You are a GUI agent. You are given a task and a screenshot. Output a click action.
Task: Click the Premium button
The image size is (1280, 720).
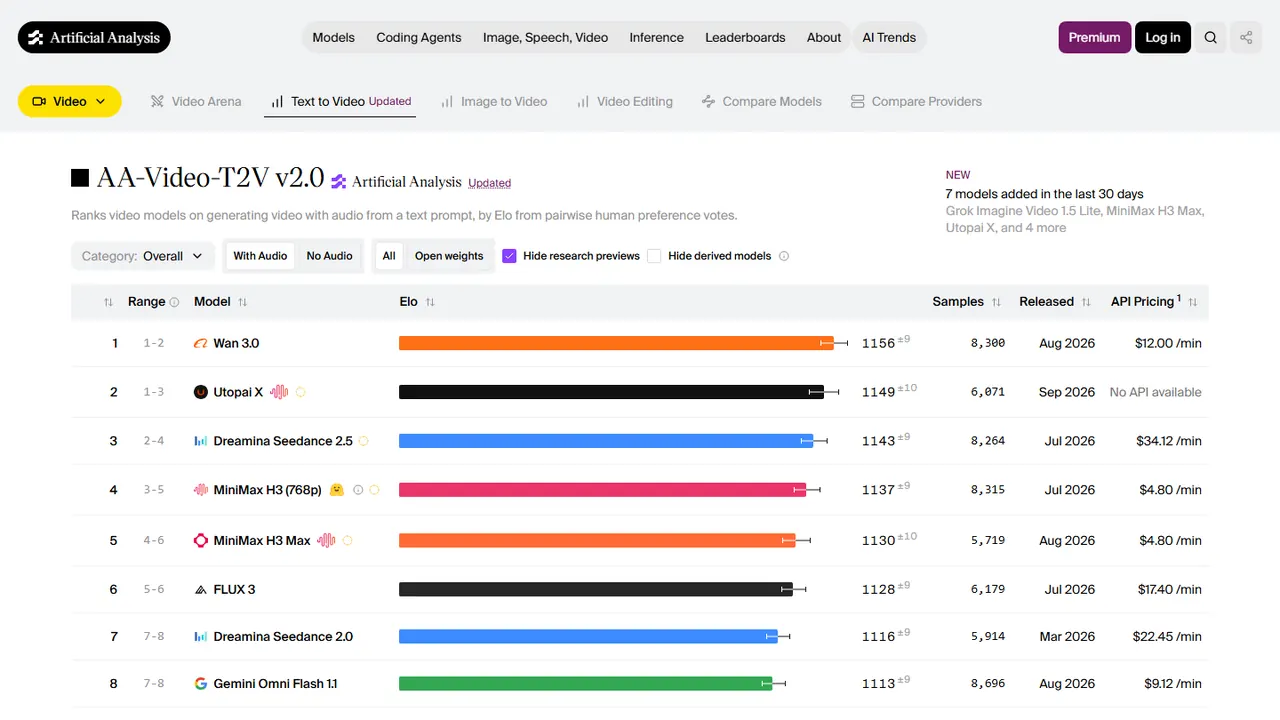tap(1095, 38)
